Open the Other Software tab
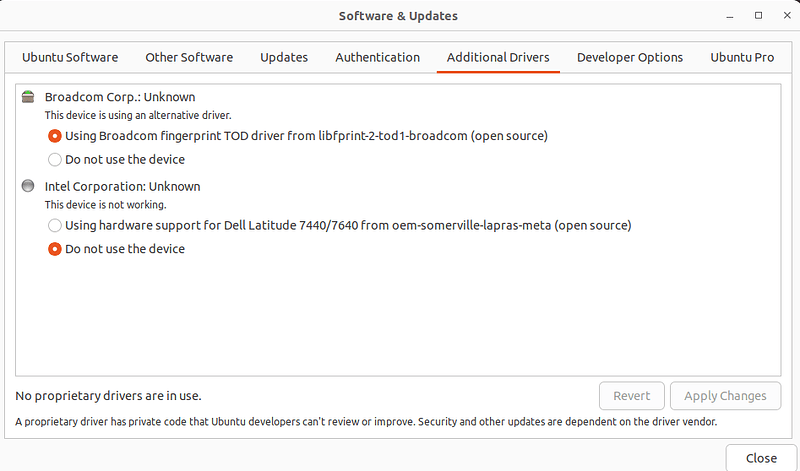The height and width of the screenshot is (471, 800). click(189, 57)
